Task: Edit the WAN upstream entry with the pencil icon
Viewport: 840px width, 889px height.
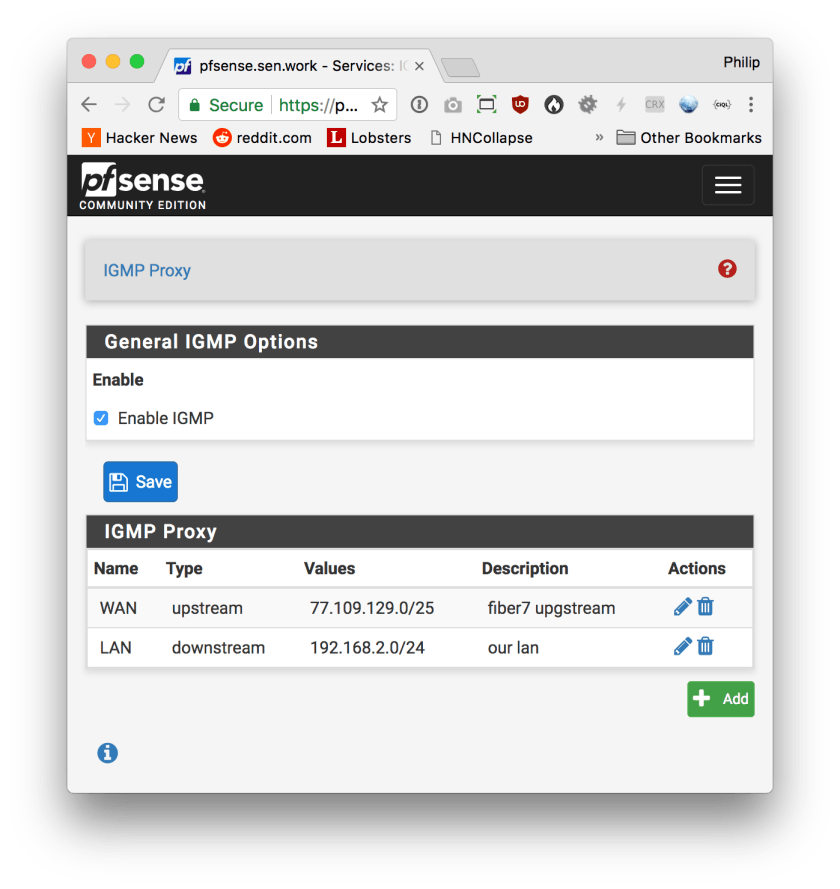Action: click(682, 606)
